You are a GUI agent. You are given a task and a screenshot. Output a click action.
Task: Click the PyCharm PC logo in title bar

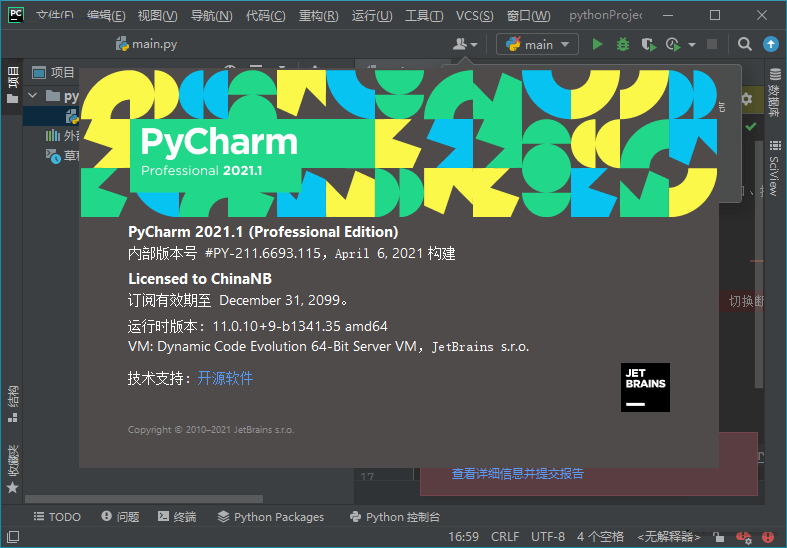(16, 15)
